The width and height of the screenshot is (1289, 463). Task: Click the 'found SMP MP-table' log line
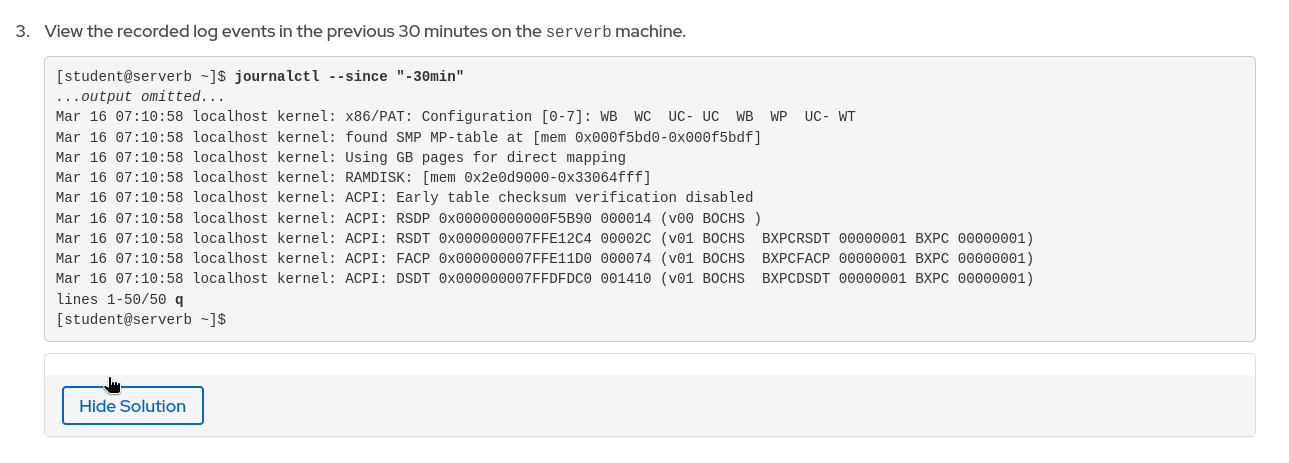(408, 137)
